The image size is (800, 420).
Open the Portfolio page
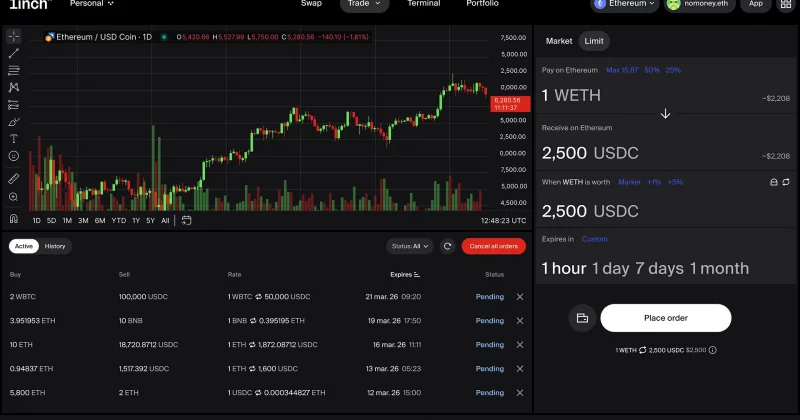point(482,4)
